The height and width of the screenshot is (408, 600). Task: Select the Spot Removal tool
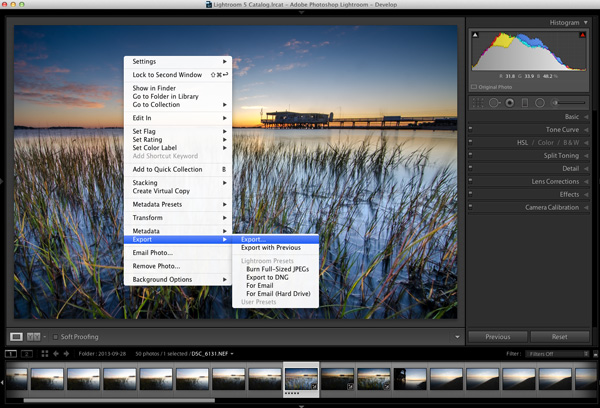494,103
